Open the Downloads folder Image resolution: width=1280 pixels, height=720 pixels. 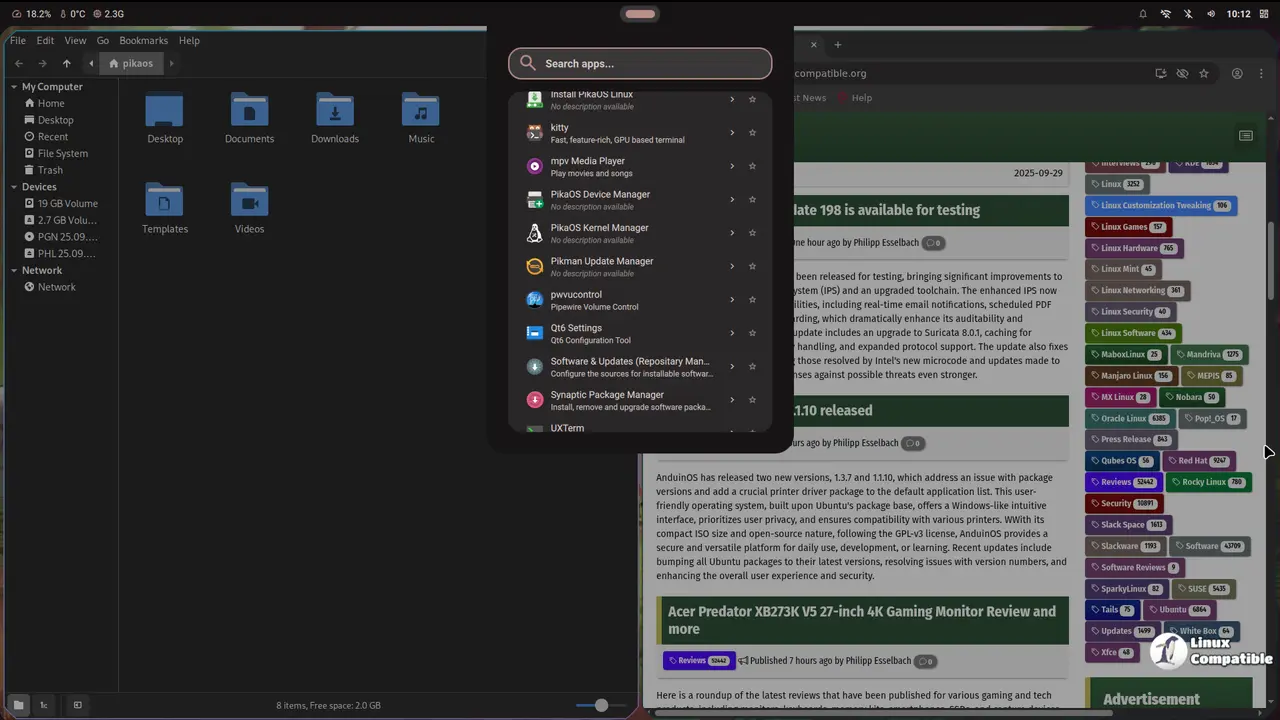(x=334, y=118)
